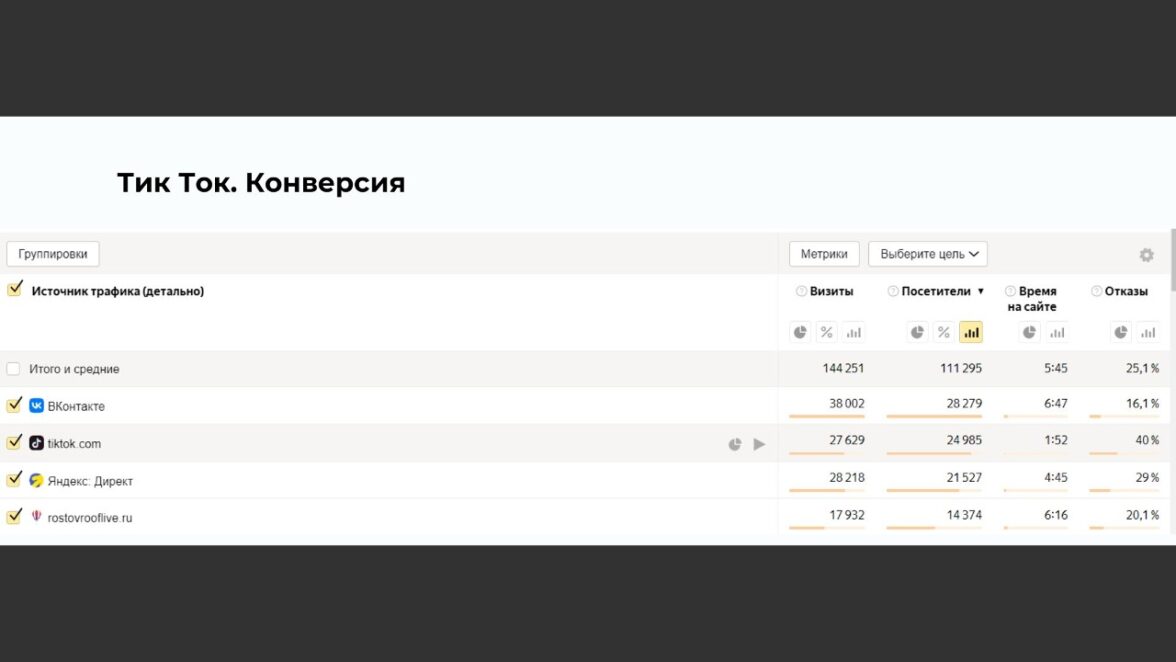Click pie chart icon under Время на сайте

coord(1030,332)
